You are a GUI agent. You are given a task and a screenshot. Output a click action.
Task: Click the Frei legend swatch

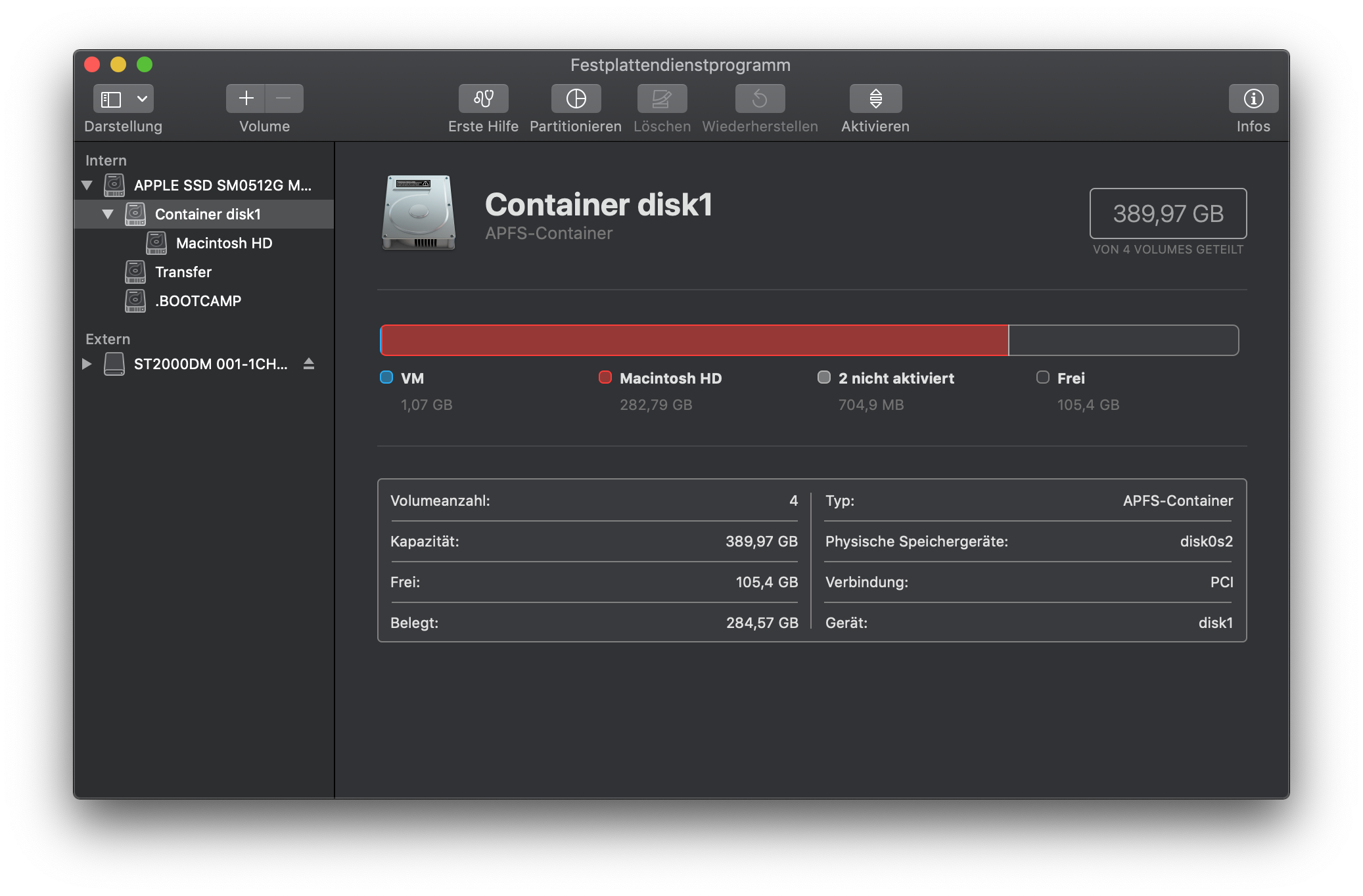pos(1042,377)
